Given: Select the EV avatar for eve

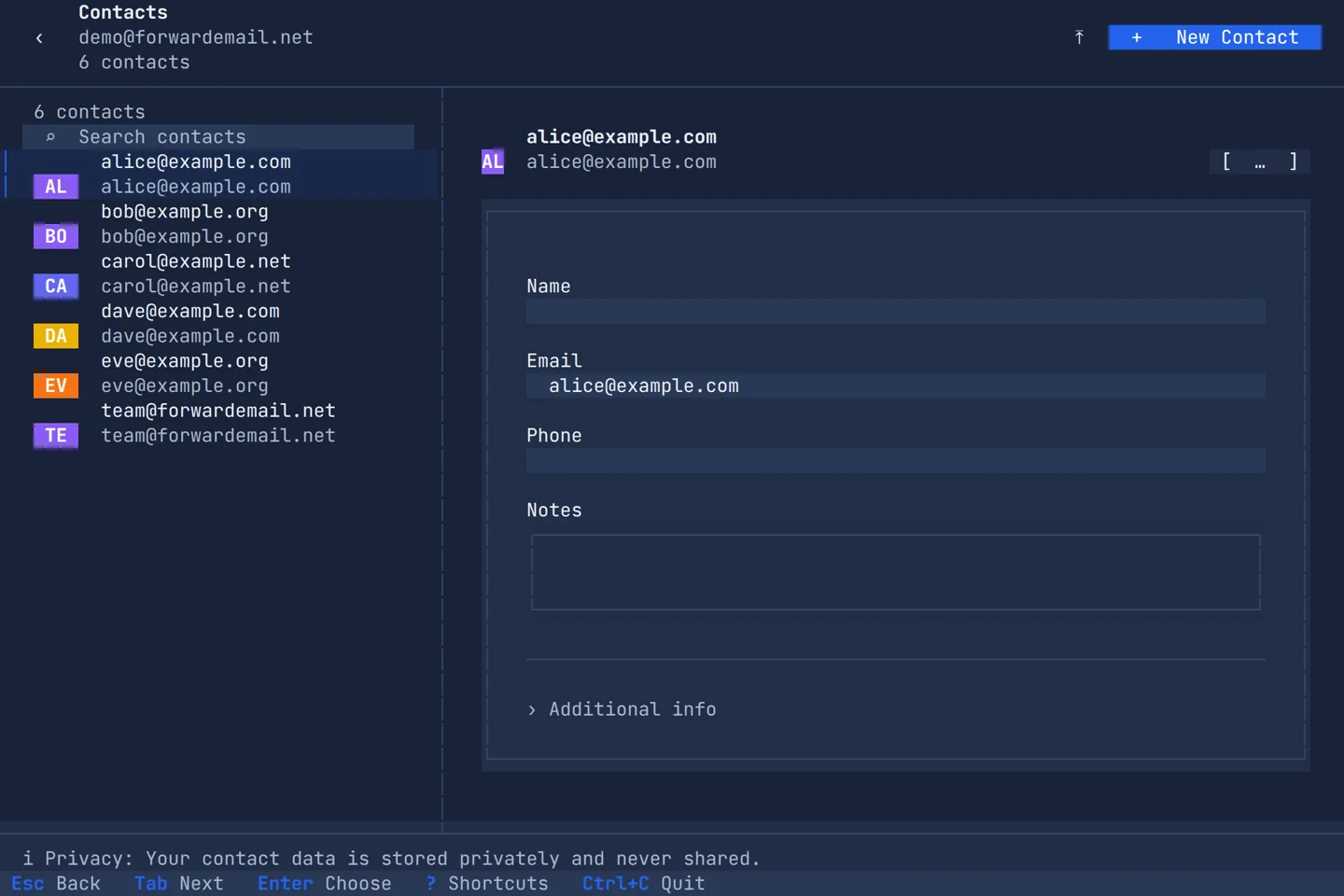Looking at the screenshot, I should pos(56,385).
